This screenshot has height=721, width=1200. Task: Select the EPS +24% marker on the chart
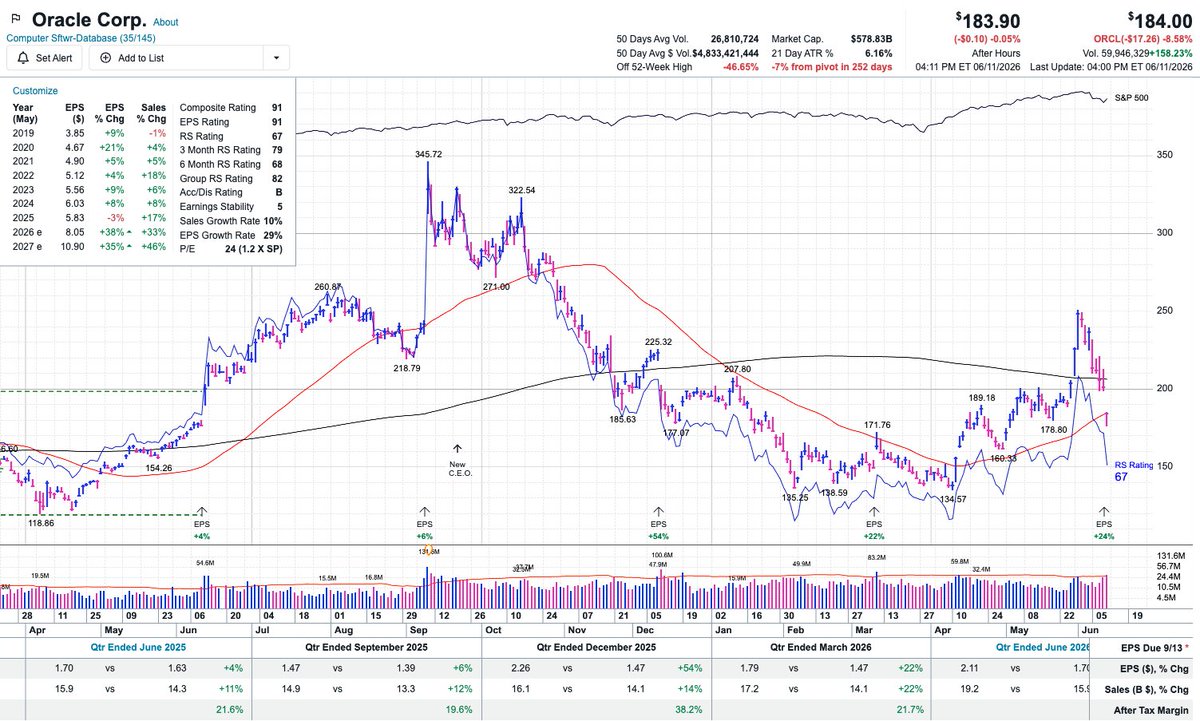point(1104,523)
